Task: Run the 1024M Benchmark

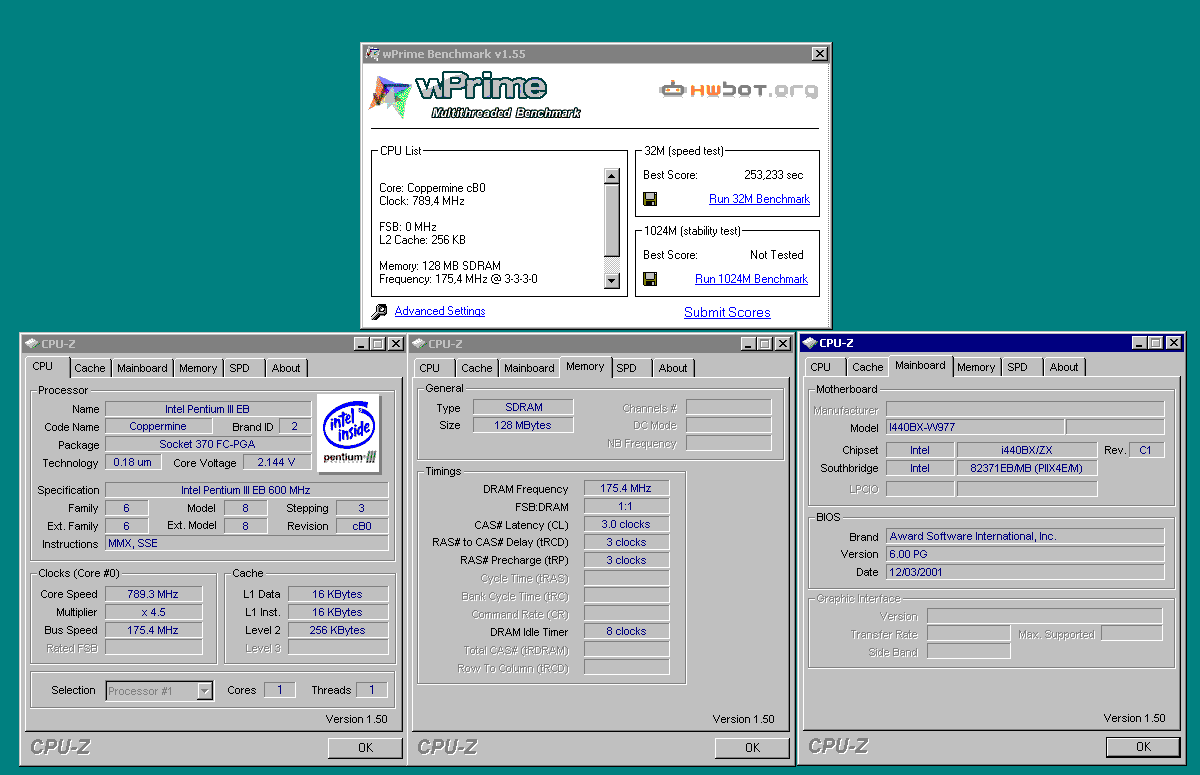Action: [x=751, y=279]
